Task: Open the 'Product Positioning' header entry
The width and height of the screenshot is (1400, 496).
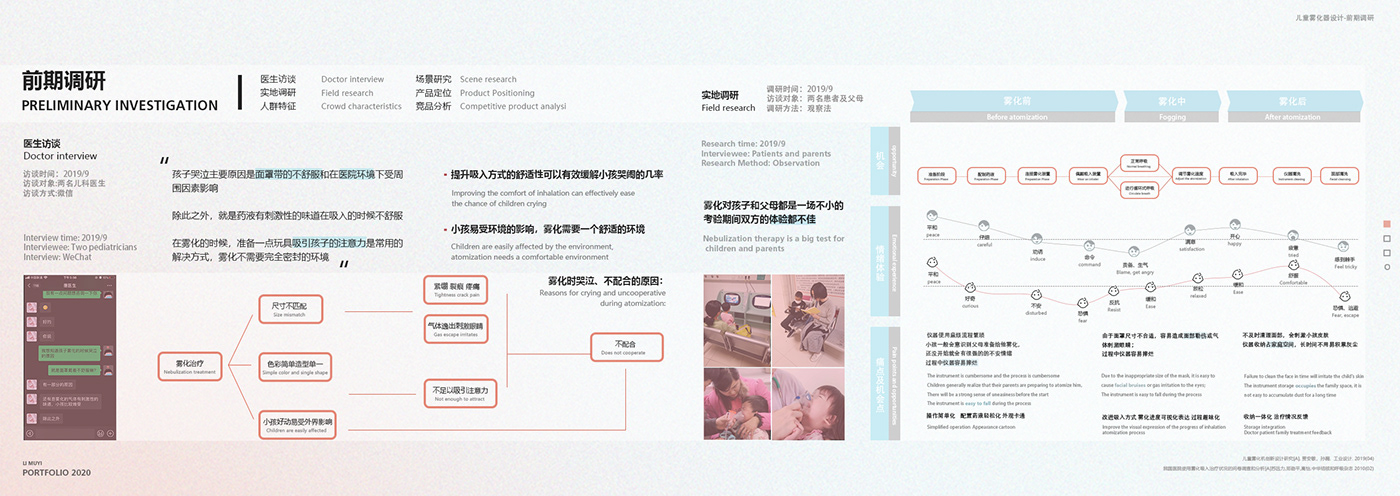Action: 497,93
